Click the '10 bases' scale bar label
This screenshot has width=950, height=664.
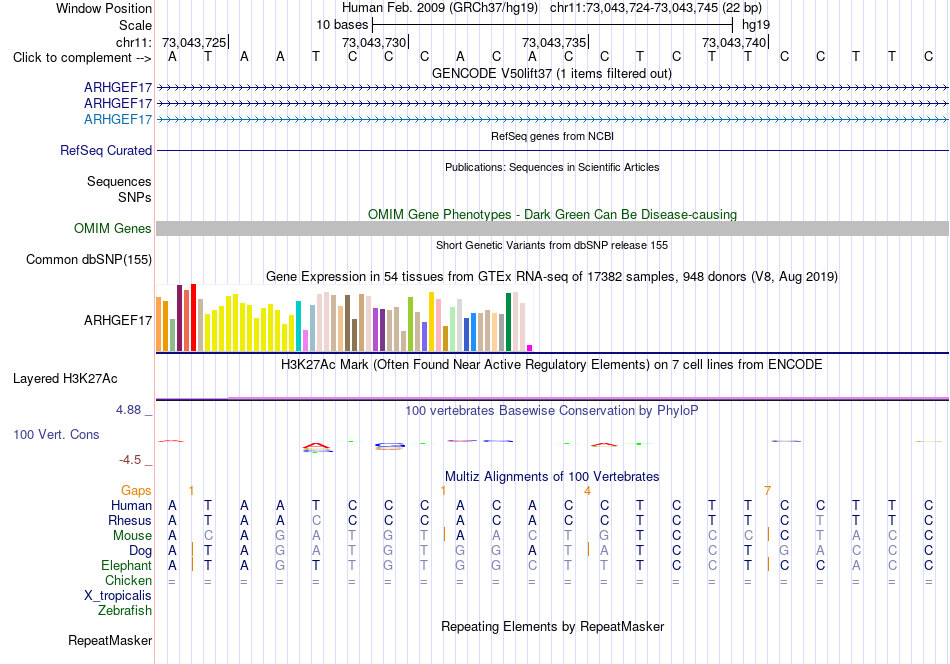click(342, 25)
